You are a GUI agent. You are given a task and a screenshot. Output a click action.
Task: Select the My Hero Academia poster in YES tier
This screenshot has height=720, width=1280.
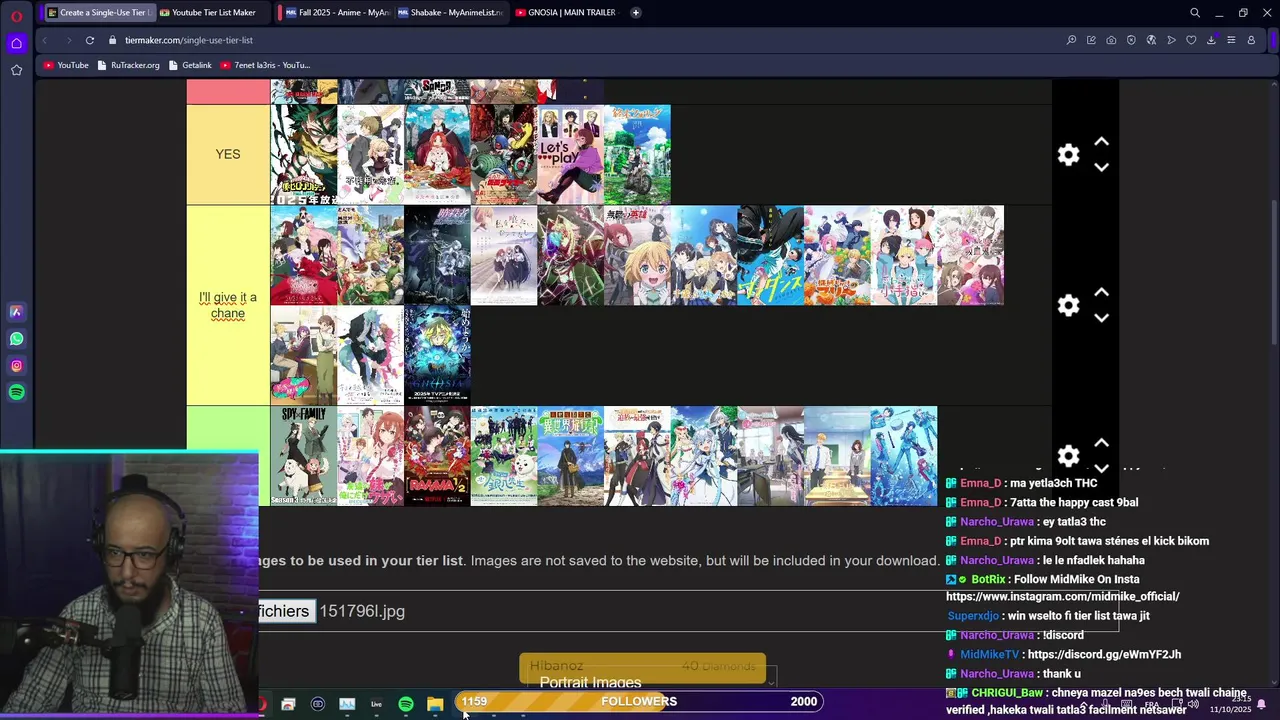[304, 155]
